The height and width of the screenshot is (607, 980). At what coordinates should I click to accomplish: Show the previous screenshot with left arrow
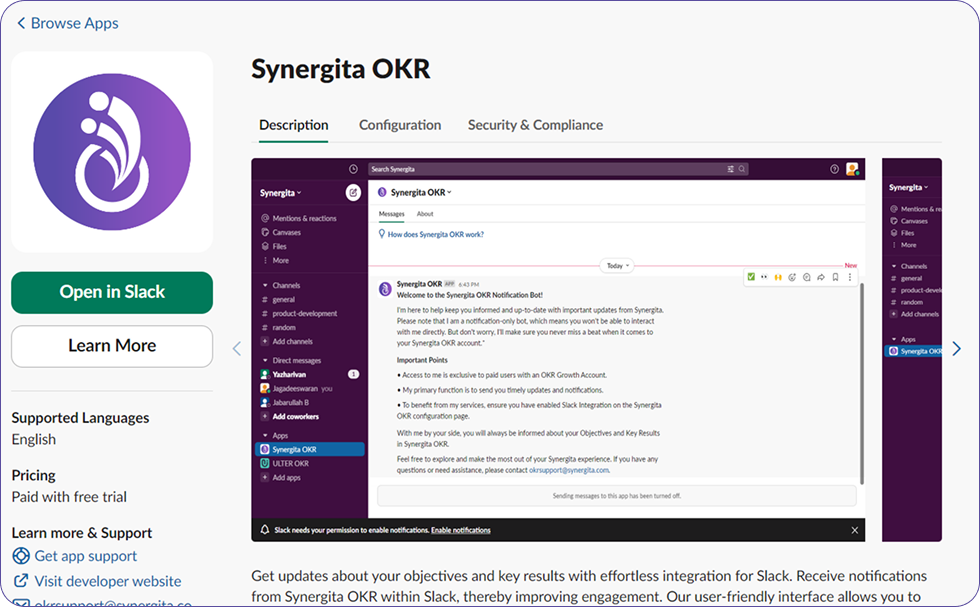(237, 349)
